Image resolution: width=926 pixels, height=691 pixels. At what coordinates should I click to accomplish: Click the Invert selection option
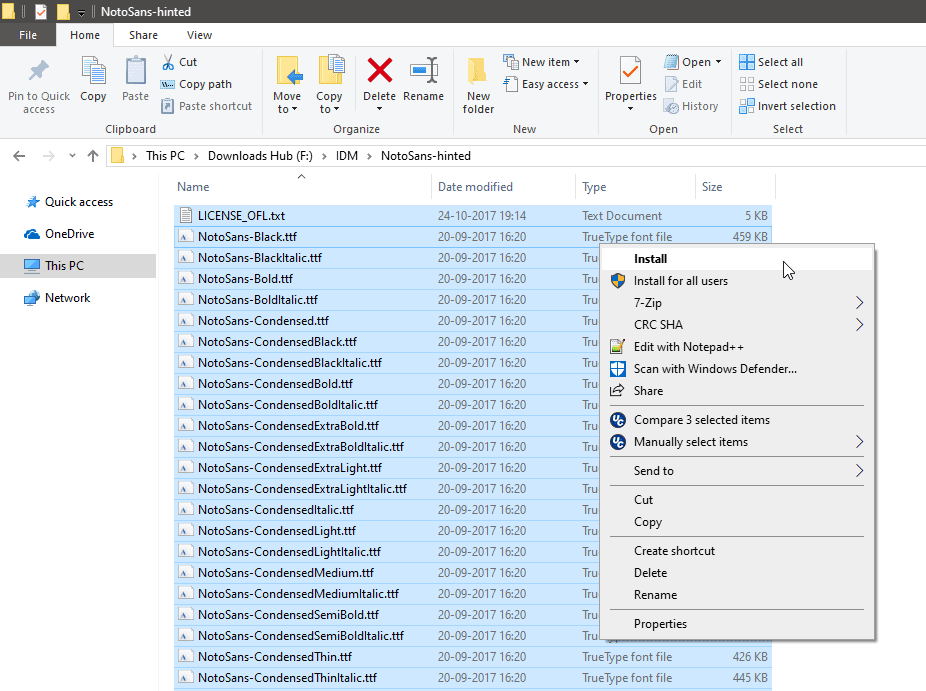788,106
